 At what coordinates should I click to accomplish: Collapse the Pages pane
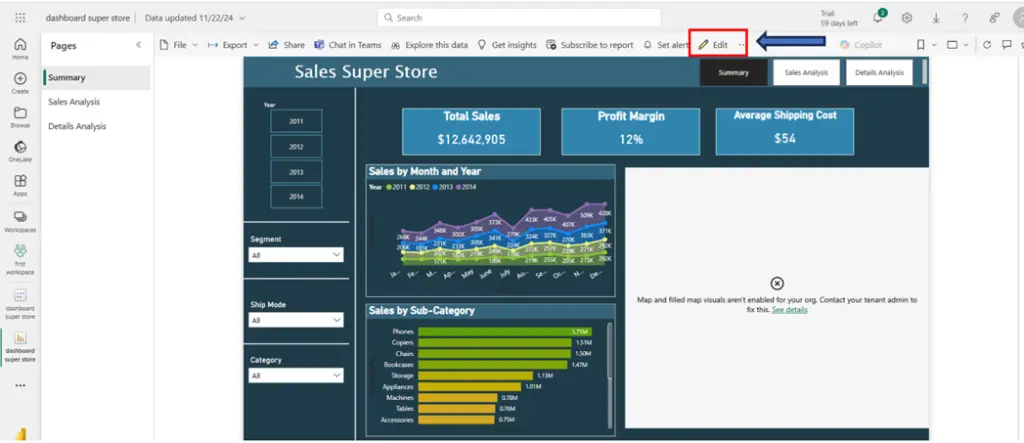[x=138, y=45]
